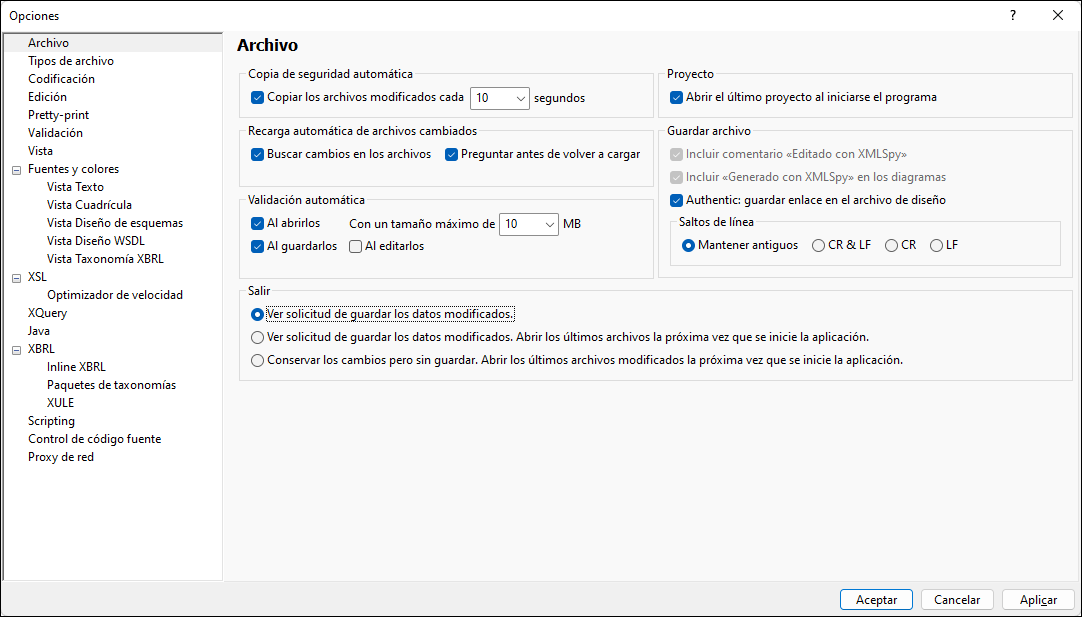
Task: Open Vista Cuadrícula font settings
Action: pyautogui.click(x=89, y=204)
